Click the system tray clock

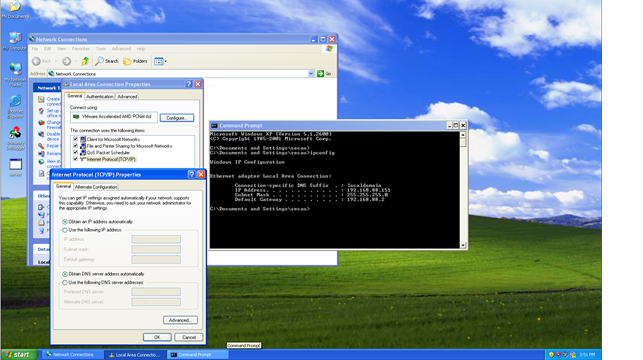point(587,355)
